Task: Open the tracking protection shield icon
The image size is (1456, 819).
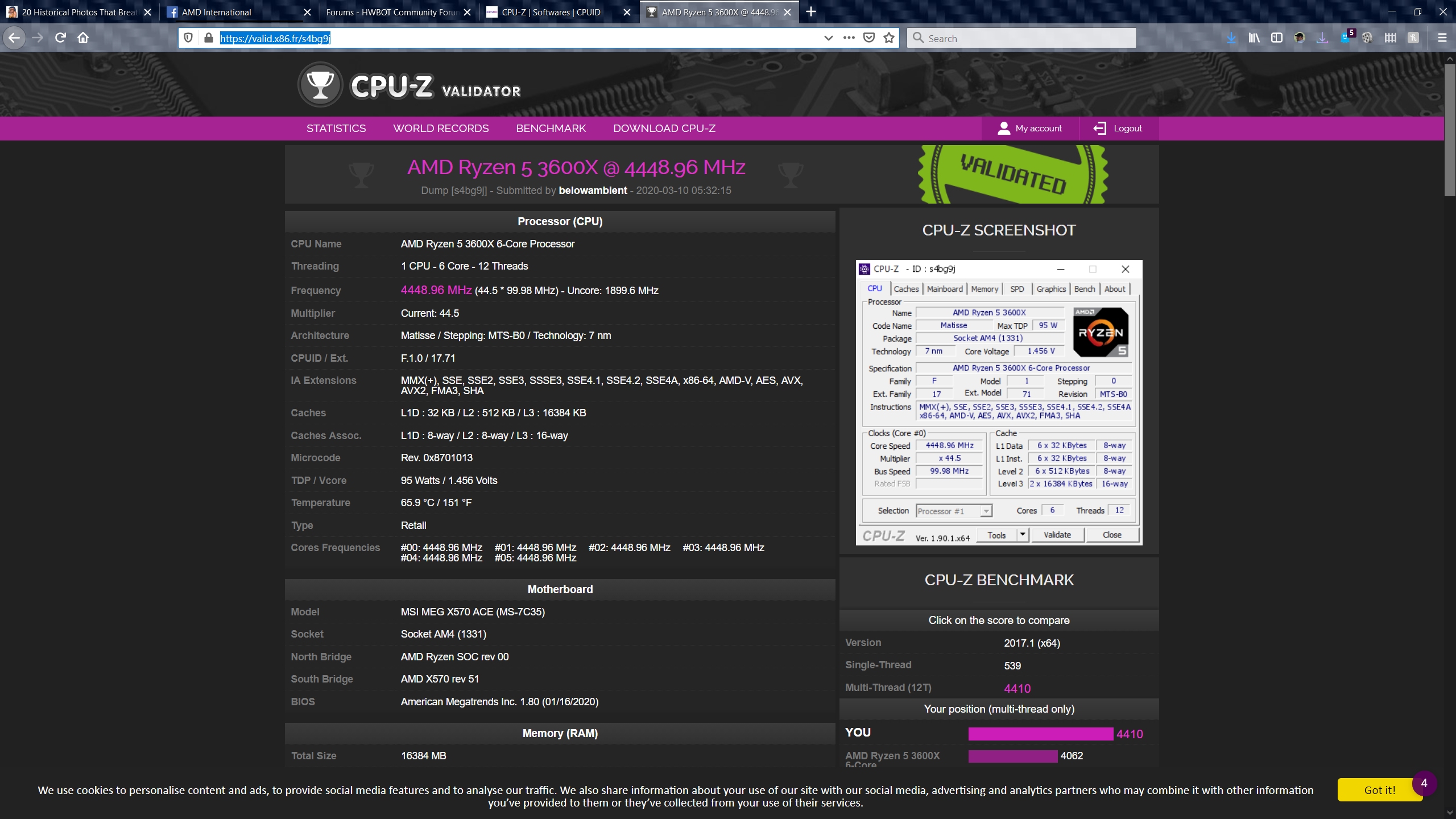Action: 188,38
